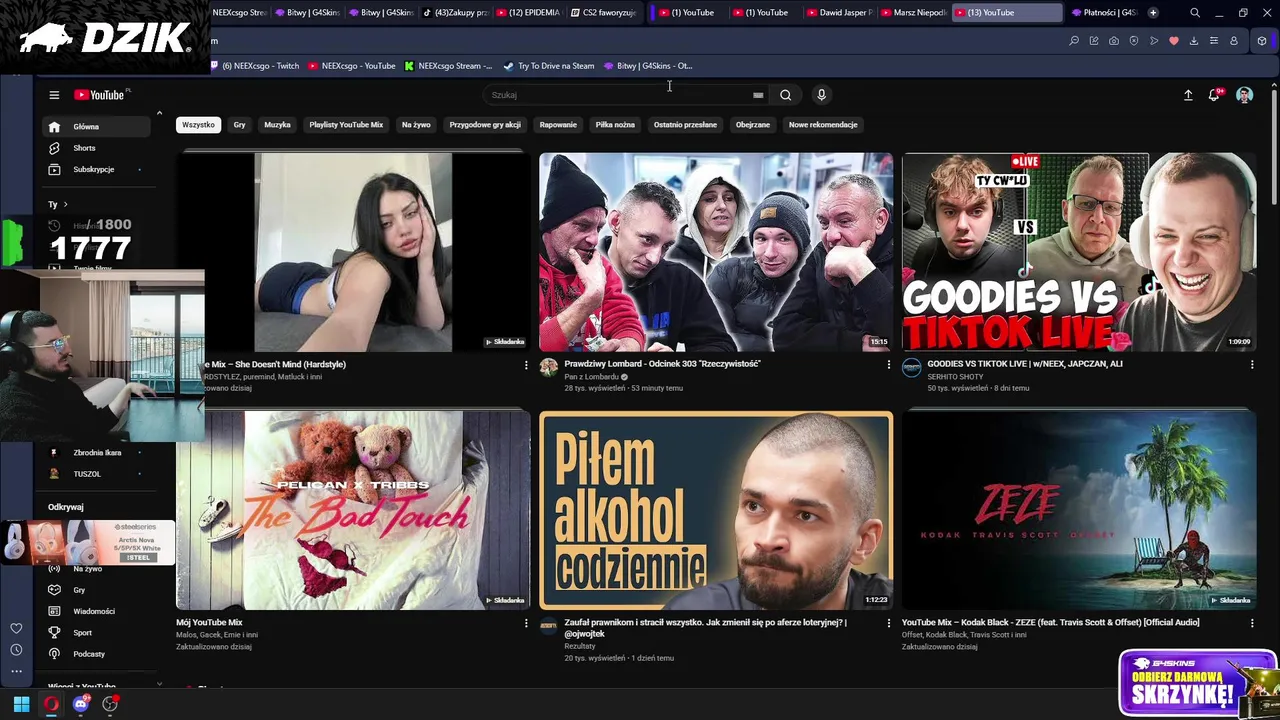The width and height of the screenshot is (1280, 720).
Task: Open Shorts from the sidebar
Action: click(95, 148)
